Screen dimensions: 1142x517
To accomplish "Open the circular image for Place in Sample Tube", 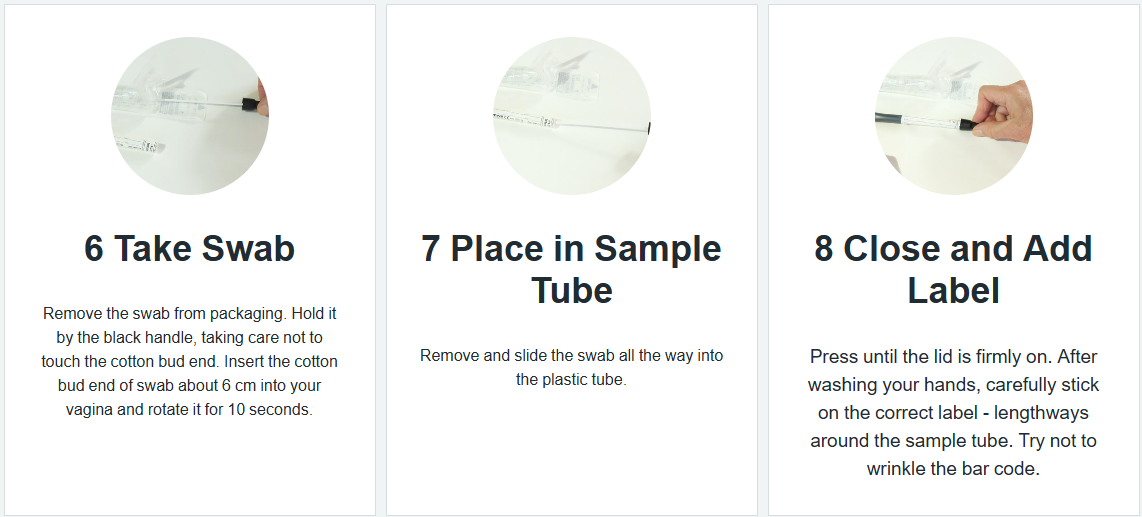I will [572, 116].
